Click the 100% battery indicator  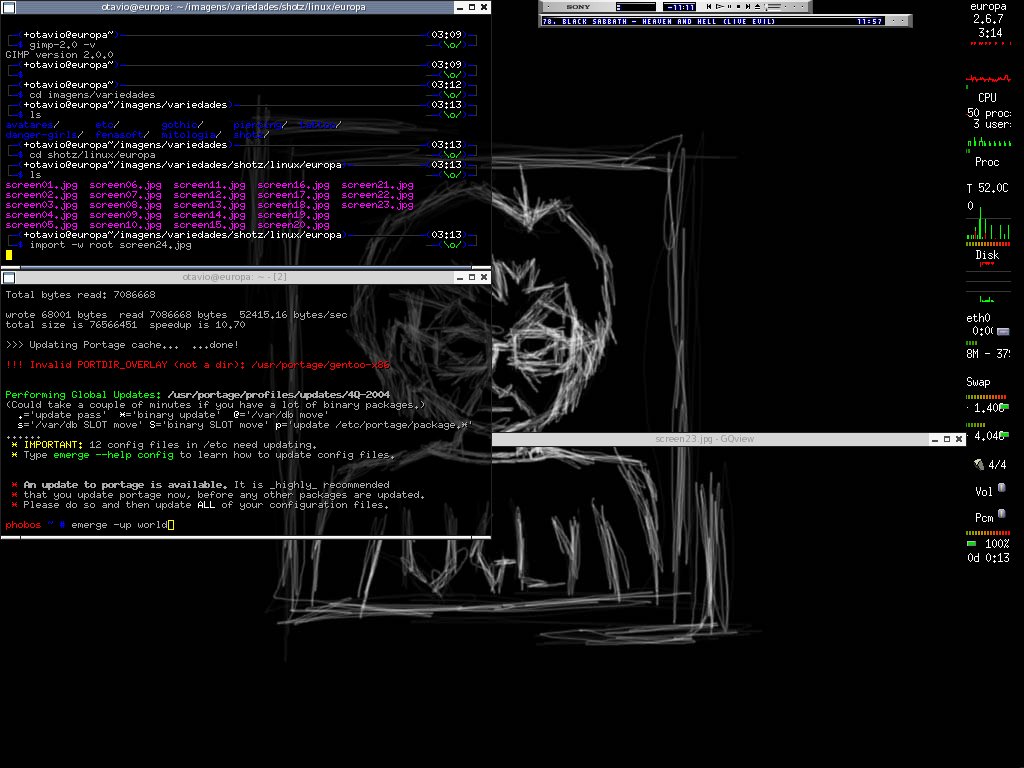point(988,544)
